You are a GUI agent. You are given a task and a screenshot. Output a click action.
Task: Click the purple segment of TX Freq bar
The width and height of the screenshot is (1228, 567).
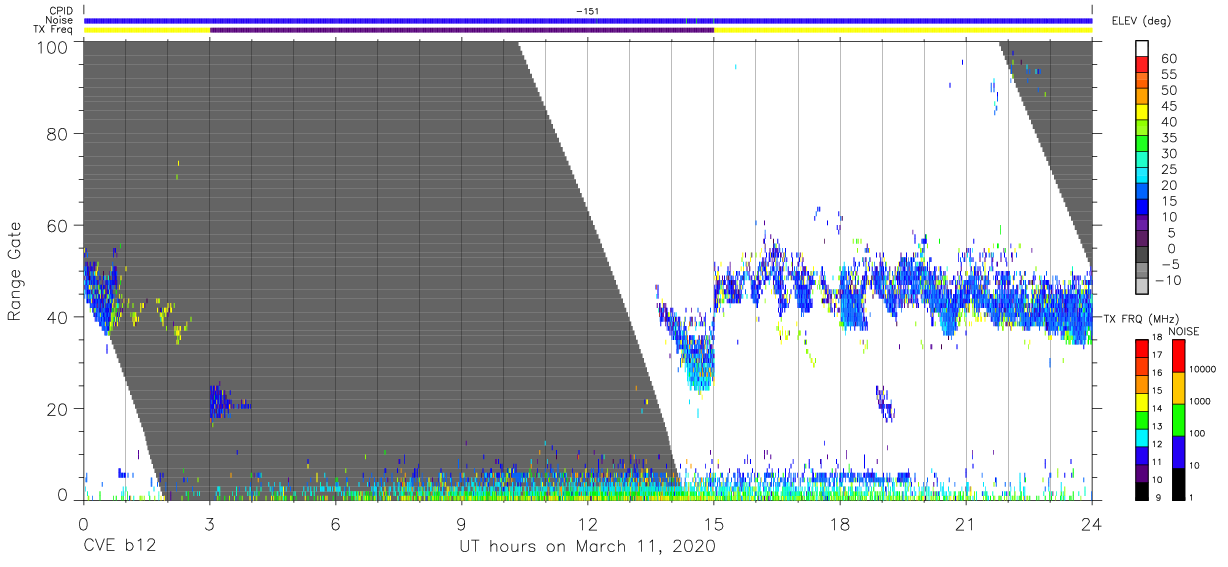462,30
